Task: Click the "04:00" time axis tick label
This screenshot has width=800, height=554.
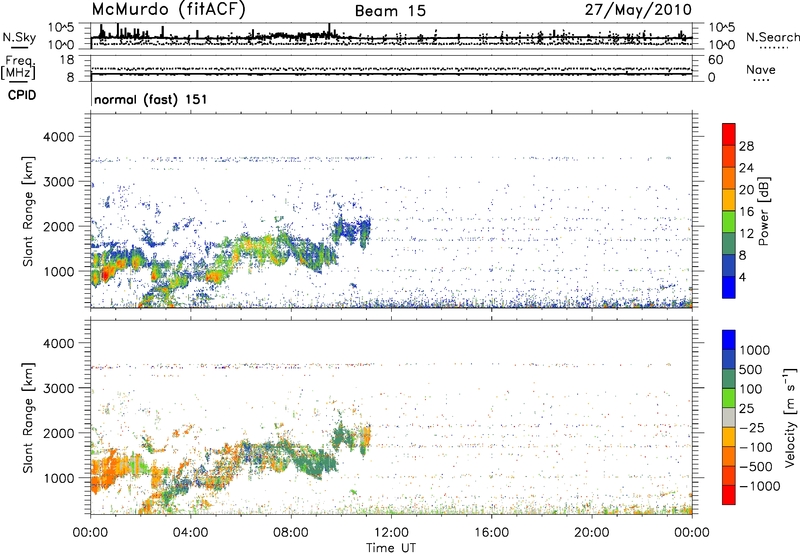Action: click(x=190, y=533)
